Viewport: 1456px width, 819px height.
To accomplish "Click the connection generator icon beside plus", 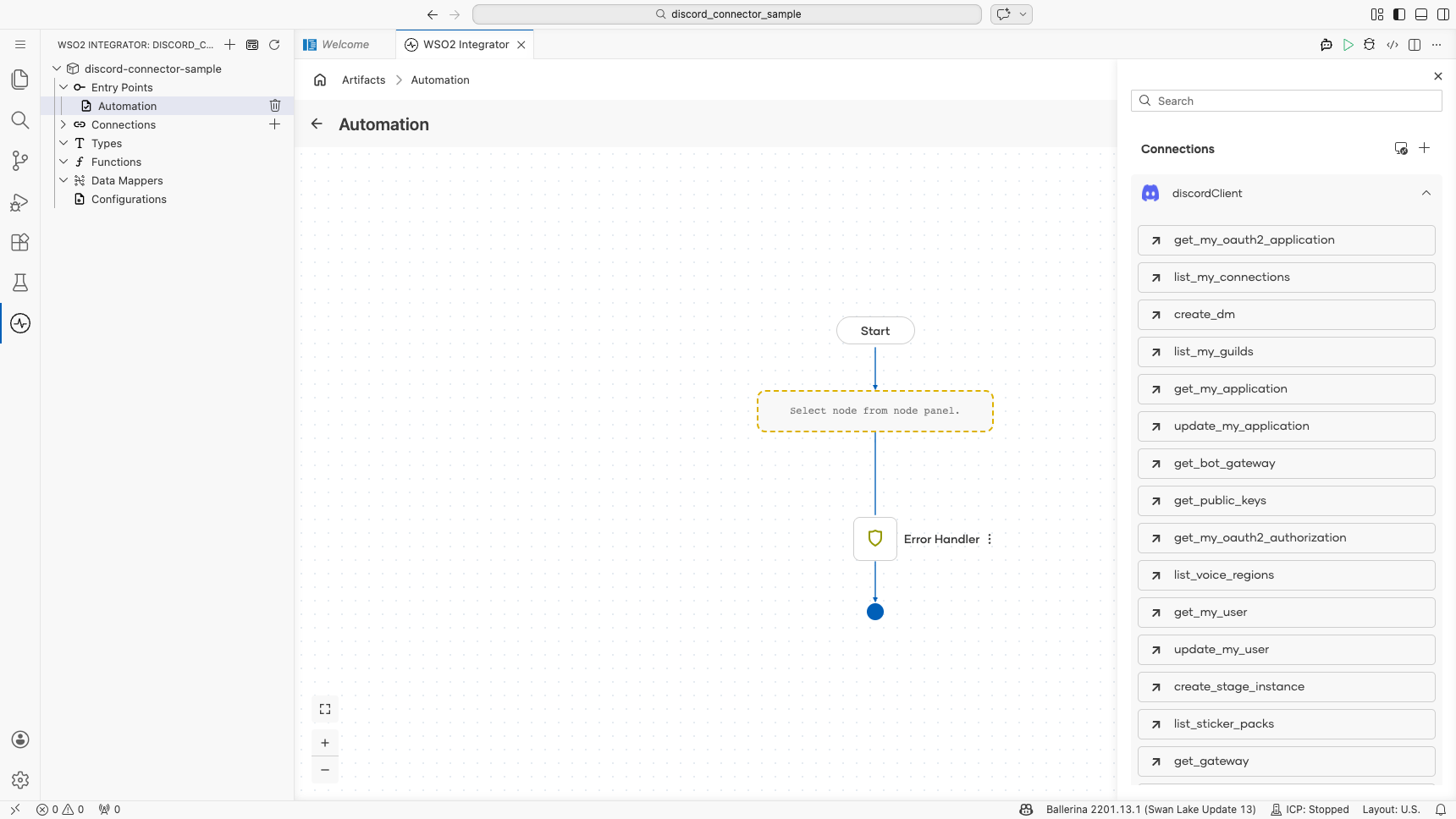I will (x=1401, y=148).
